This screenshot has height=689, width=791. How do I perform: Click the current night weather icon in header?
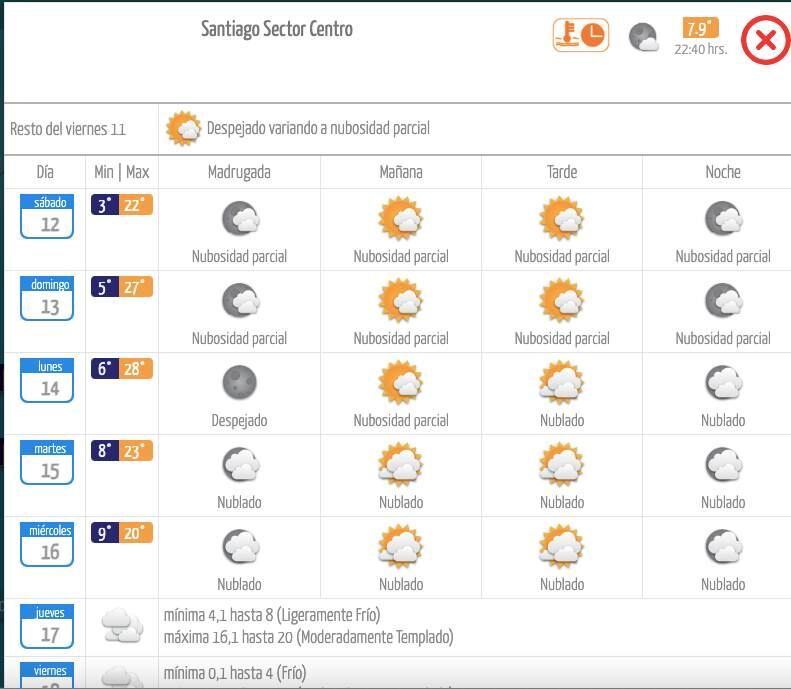pos(643,38)
